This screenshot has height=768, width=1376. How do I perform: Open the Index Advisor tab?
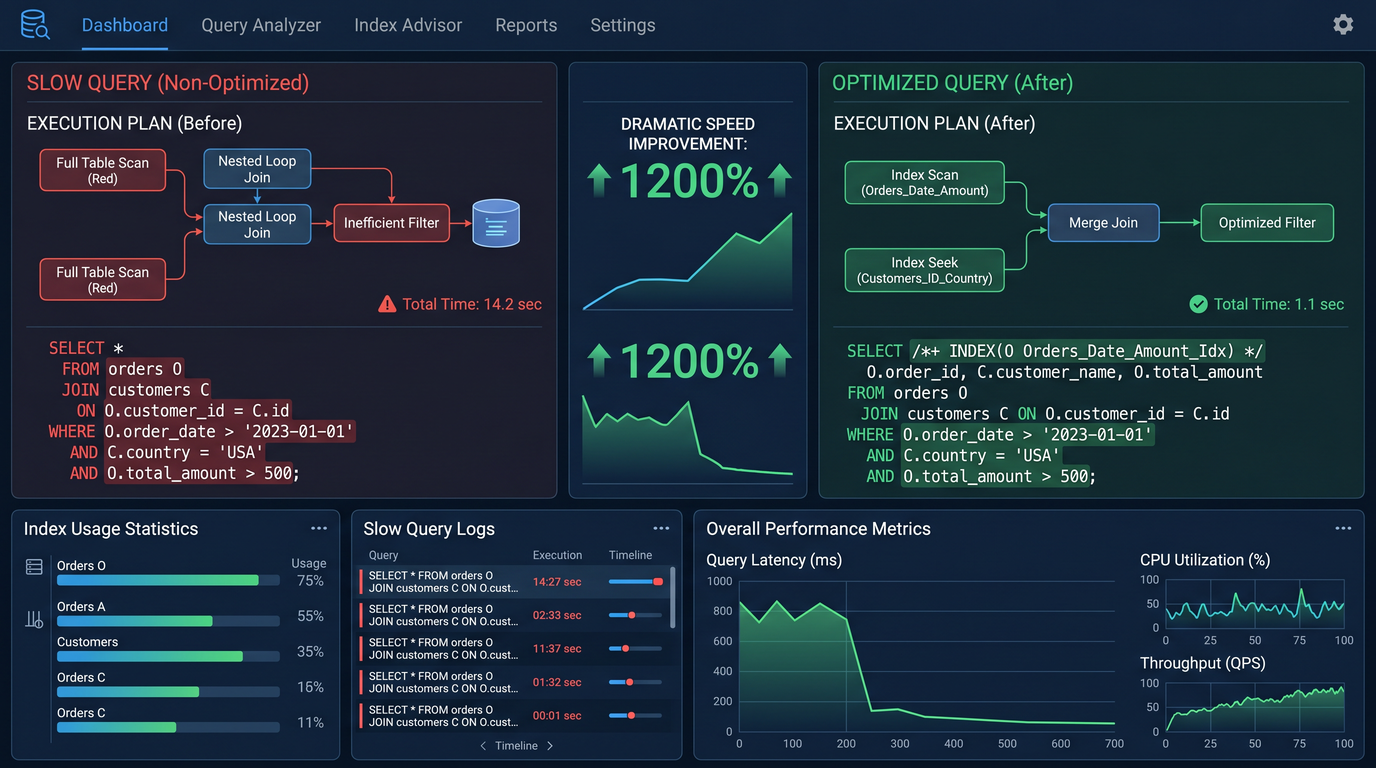(x=408, y=25)
